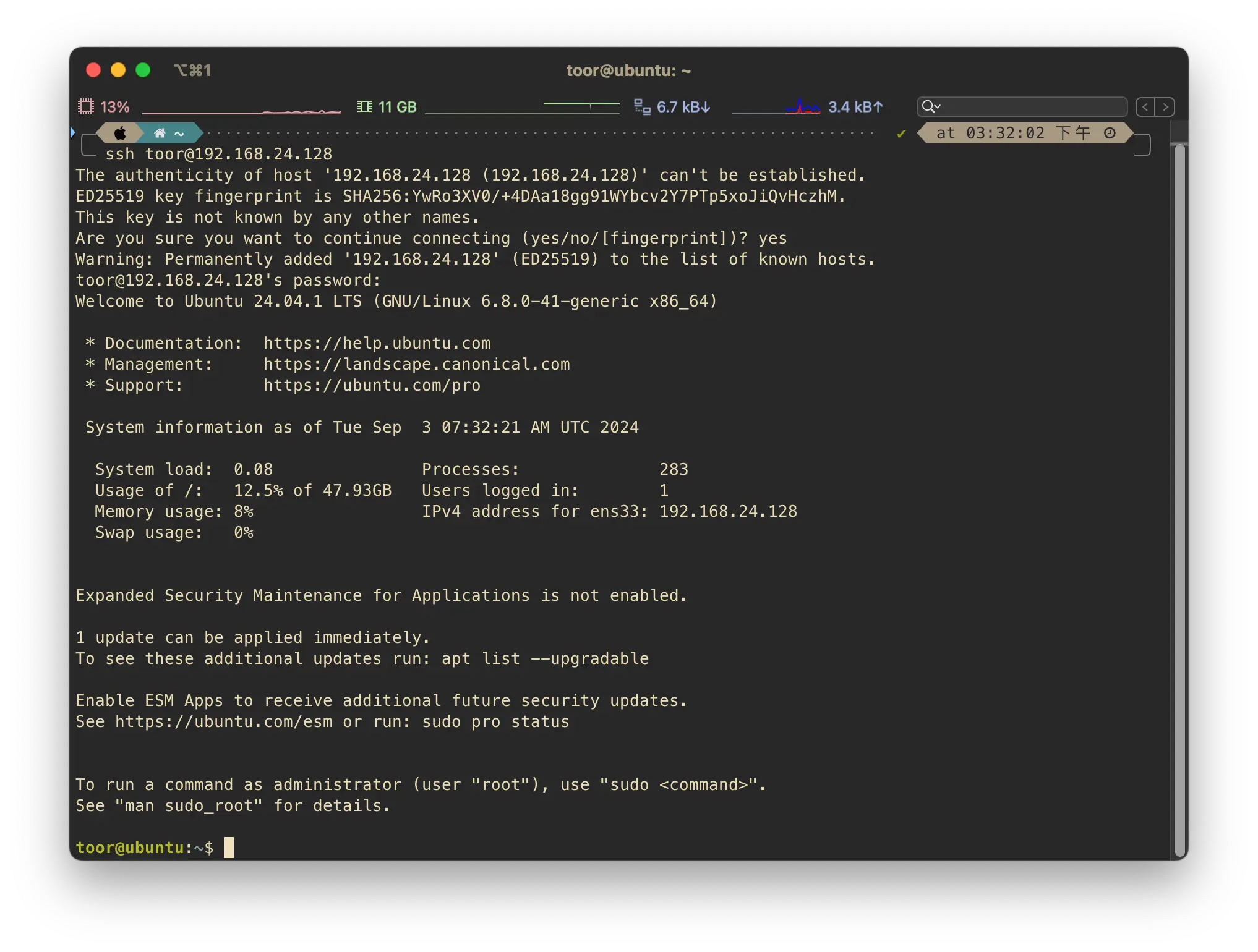Viewport: 1258px width, 952px height.
Task: Click the System load 0.08 value
Action: tap(253, 469)
